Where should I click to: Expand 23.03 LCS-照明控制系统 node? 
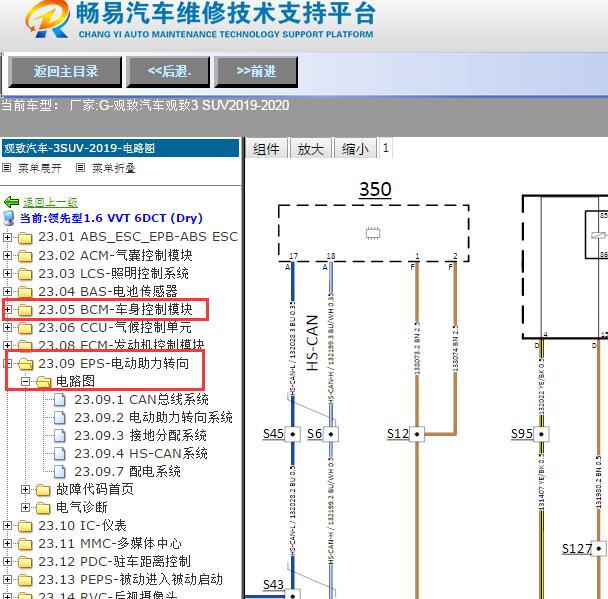(x=7, y=273)
